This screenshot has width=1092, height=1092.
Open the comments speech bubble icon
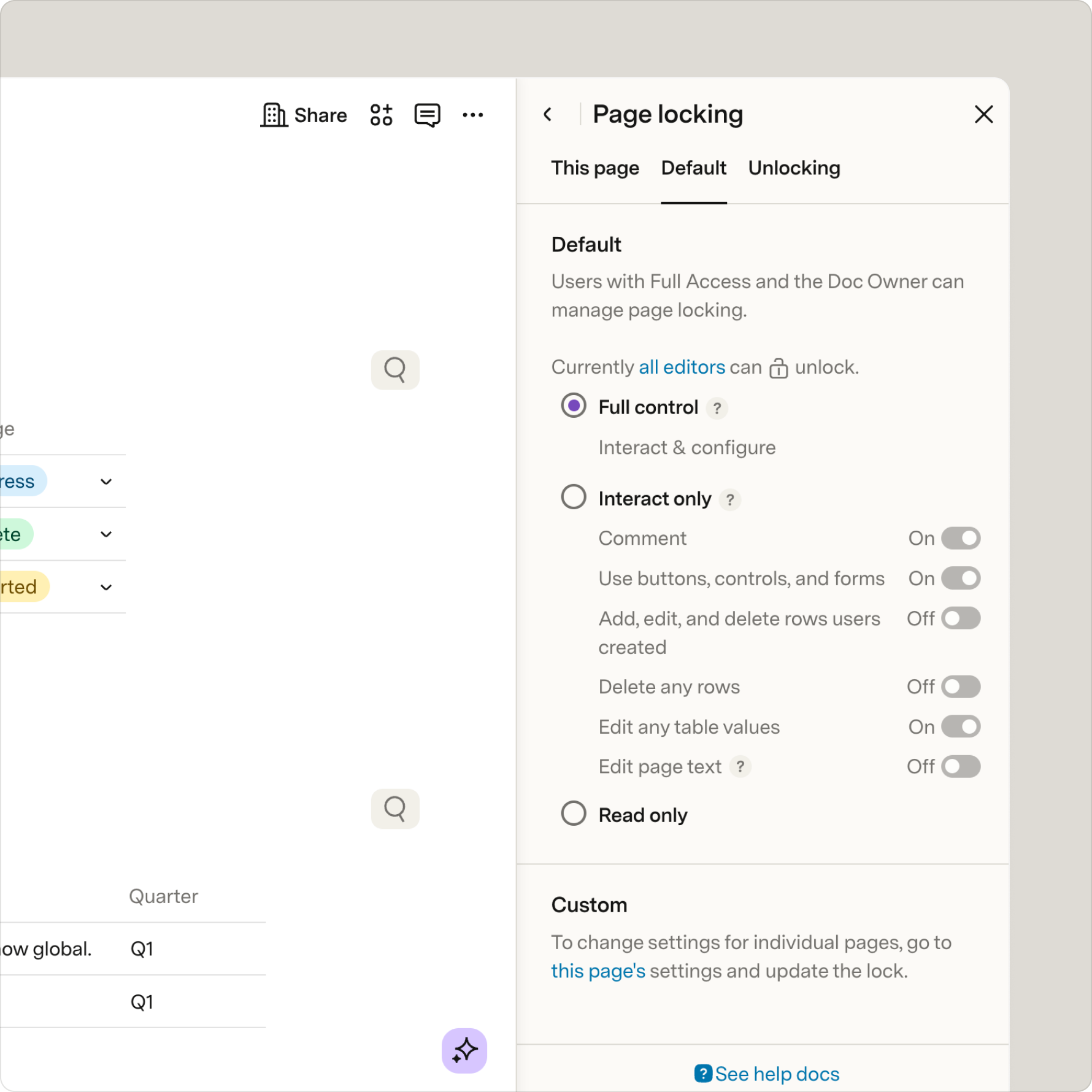pos(427,115)
